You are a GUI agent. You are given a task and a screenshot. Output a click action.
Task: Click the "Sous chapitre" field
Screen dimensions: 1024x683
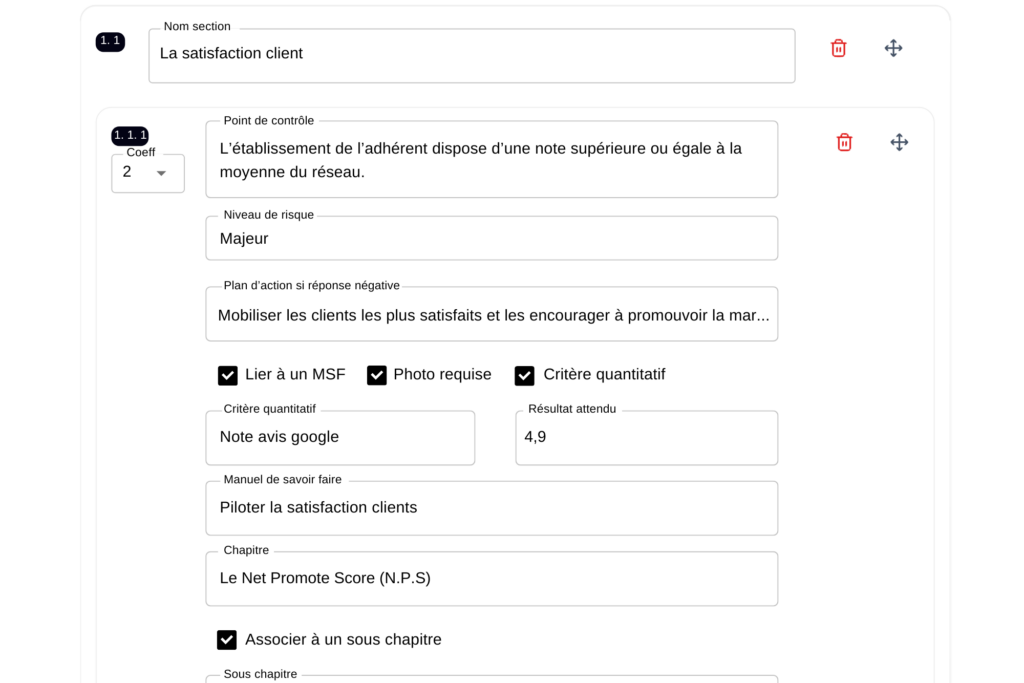[491, 679]
